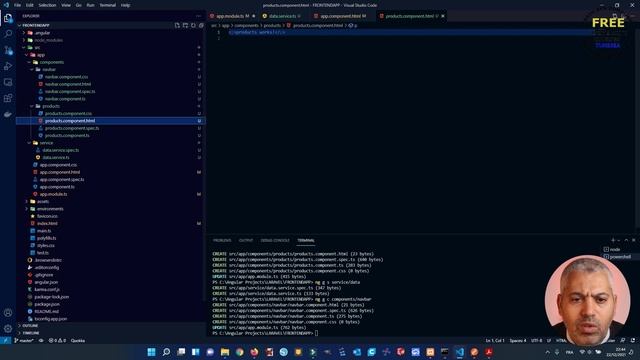Close the products.component.html editor tab
Screen dimensions: 640x360
[443, 16]
